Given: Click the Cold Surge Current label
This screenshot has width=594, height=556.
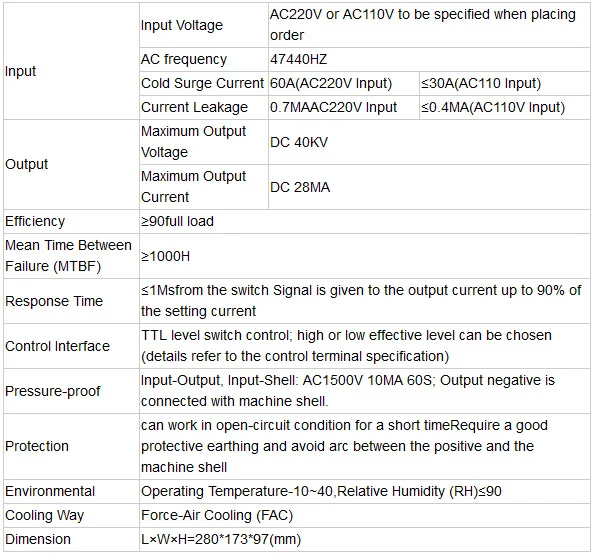Looking at the screenshot, I should [204, 83].
